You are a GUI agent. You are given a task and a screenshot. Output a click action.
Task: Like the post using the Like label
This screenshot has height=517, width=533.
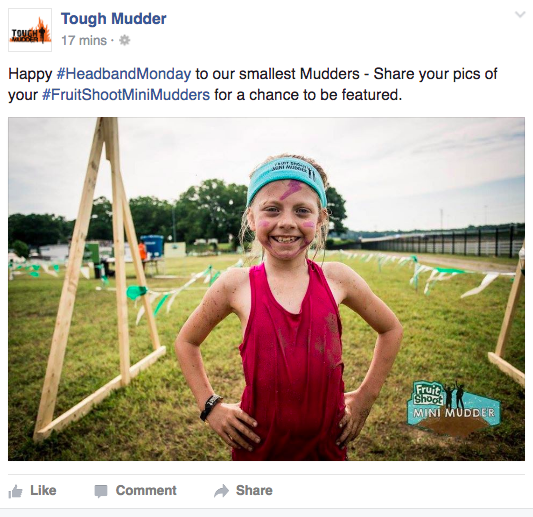(x=43, y=490)
